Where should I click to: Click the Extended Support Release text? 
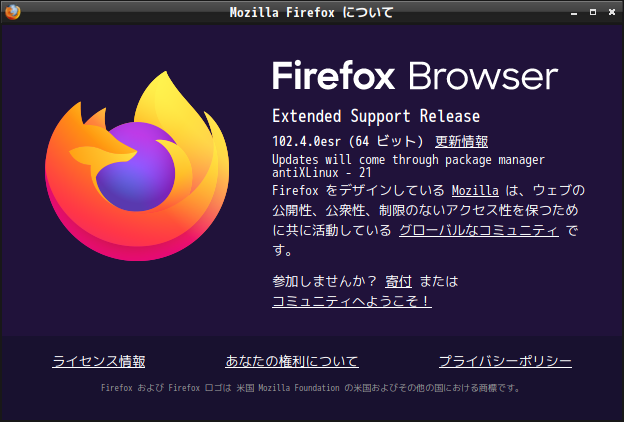point(376,116)
